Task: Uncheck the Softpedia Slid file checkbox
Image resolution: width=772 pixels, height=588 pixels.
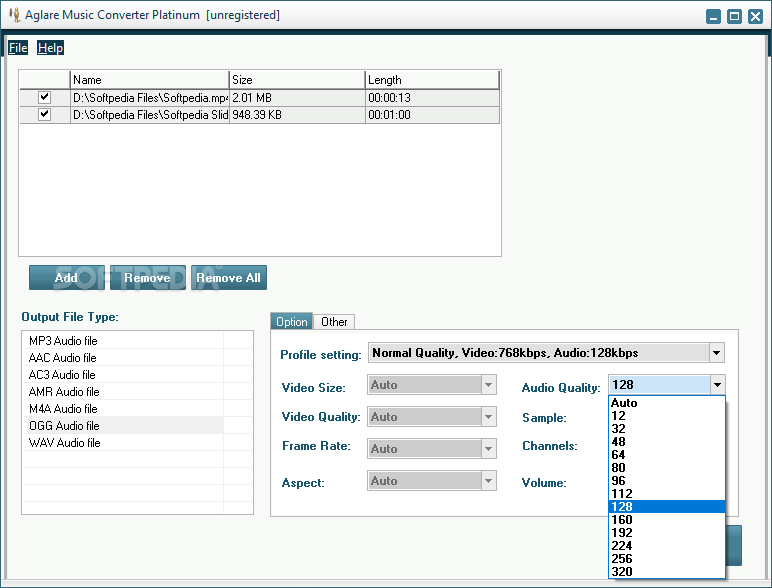Action: (x=44, y=114)
